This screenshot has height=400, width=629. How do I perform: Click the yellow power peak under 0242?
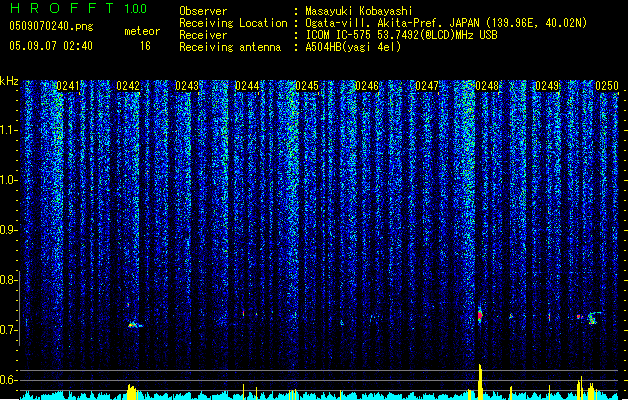[x=132, y=392]
